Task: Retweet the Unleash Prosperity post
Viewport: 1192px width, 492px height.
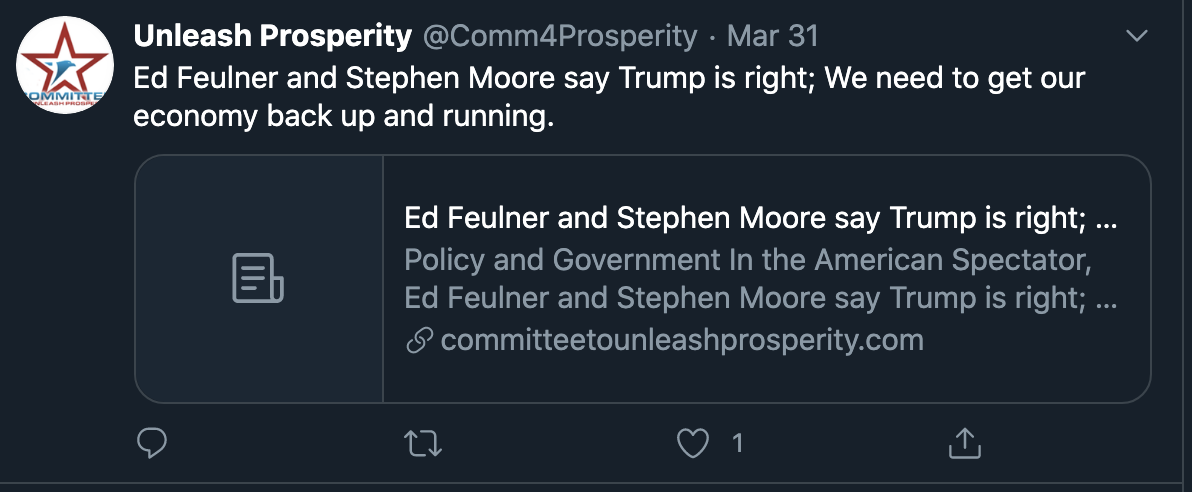Action: click(x=423, y=443)
